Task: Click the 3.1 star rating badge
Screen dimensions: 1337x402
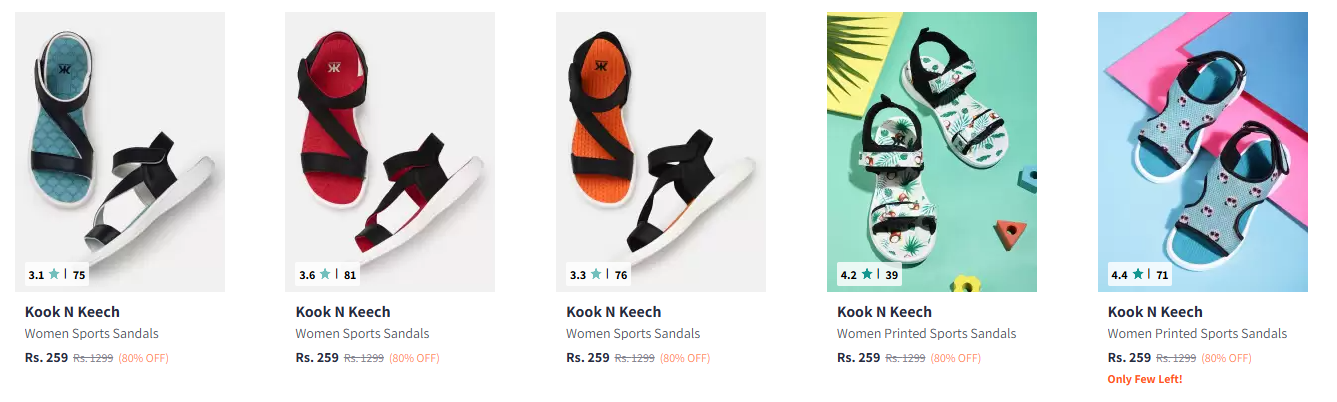Action: (x=57, y=274)
